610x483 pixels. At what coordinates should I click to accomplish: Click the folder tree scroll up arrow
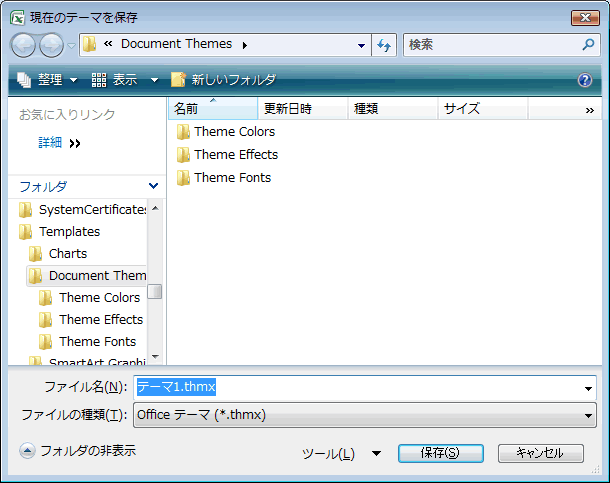click(x=155, y=208)
